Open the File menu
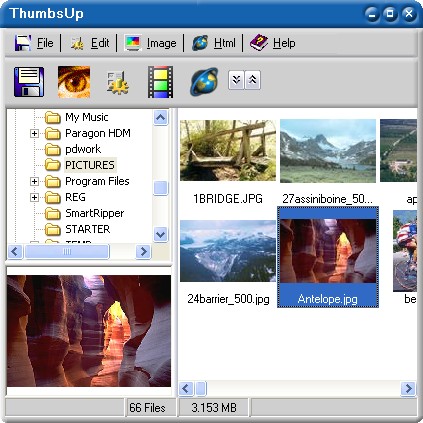Screen dimensions: 423x423 pyautogui.click(x=45, y=43)
